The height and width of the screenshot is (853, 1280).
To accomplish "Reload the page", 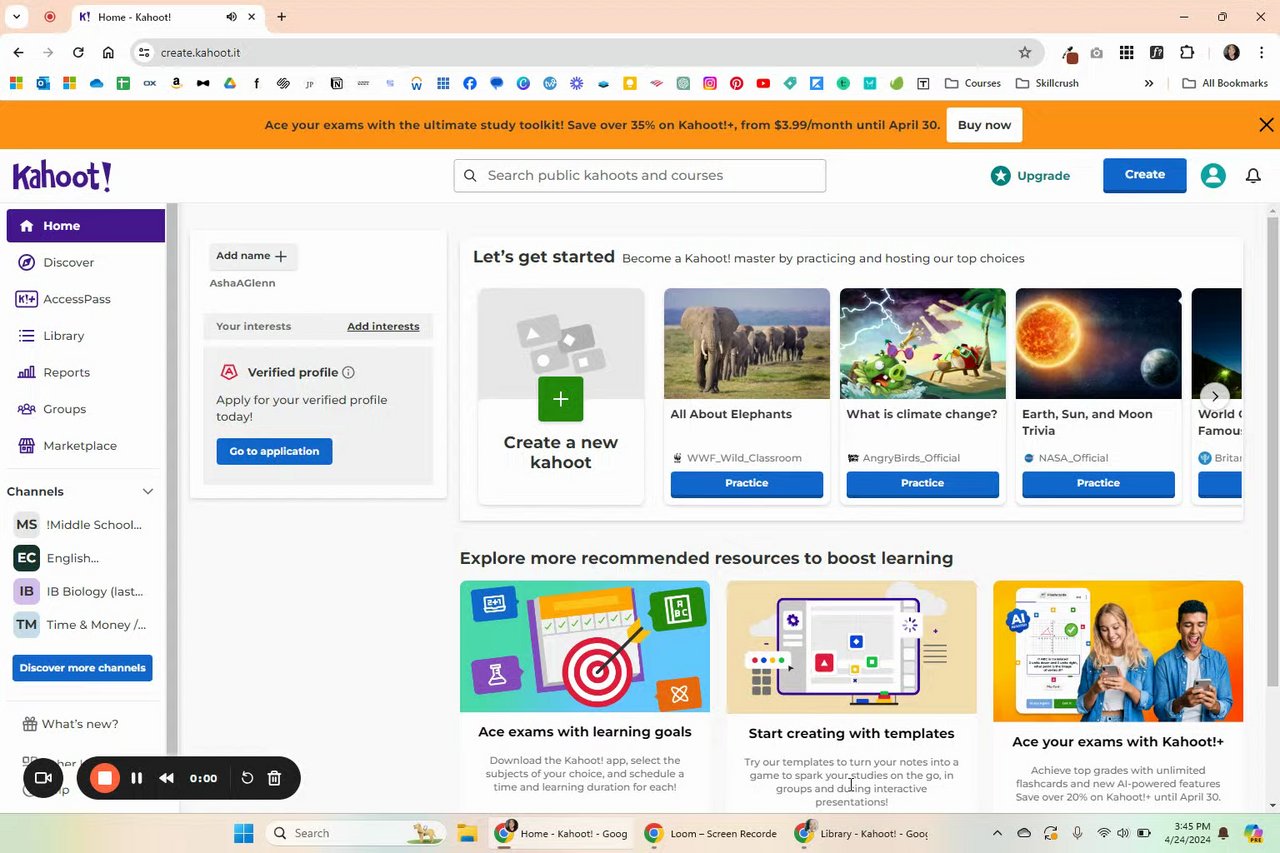I will tap(78, 52).
